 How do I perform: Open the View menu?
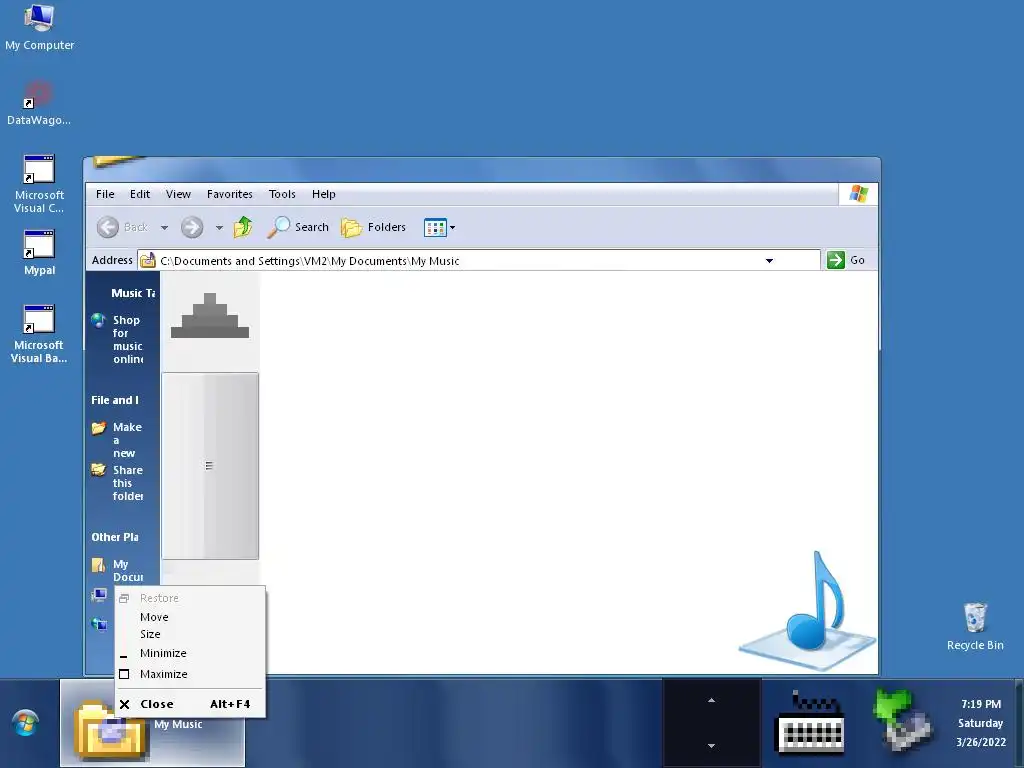click(x=178, y=194)
